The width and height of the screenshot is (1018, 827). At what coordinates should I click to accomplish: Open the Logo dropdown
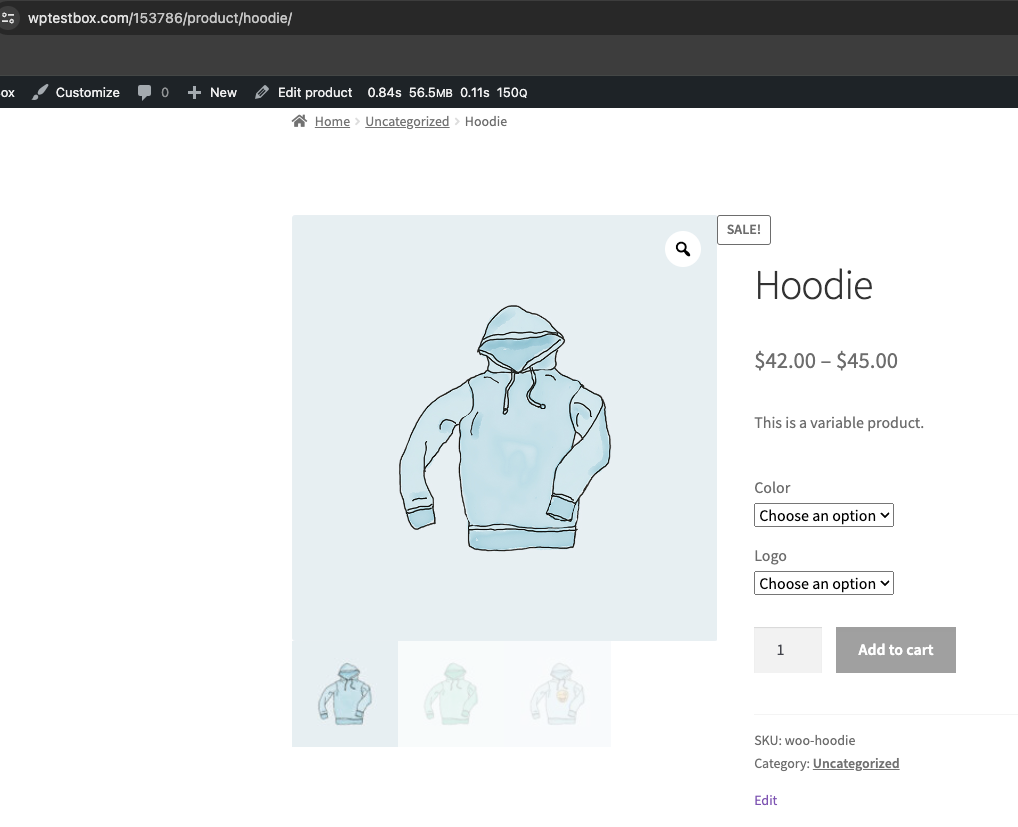pyautogui.click(x=824, y=584)
